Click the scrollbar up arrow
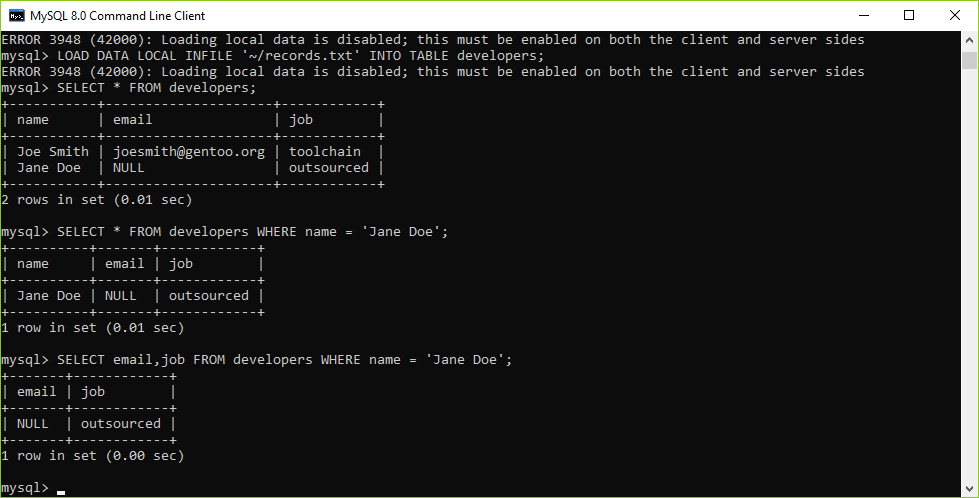979x498 pixels. tap(969, 39)
